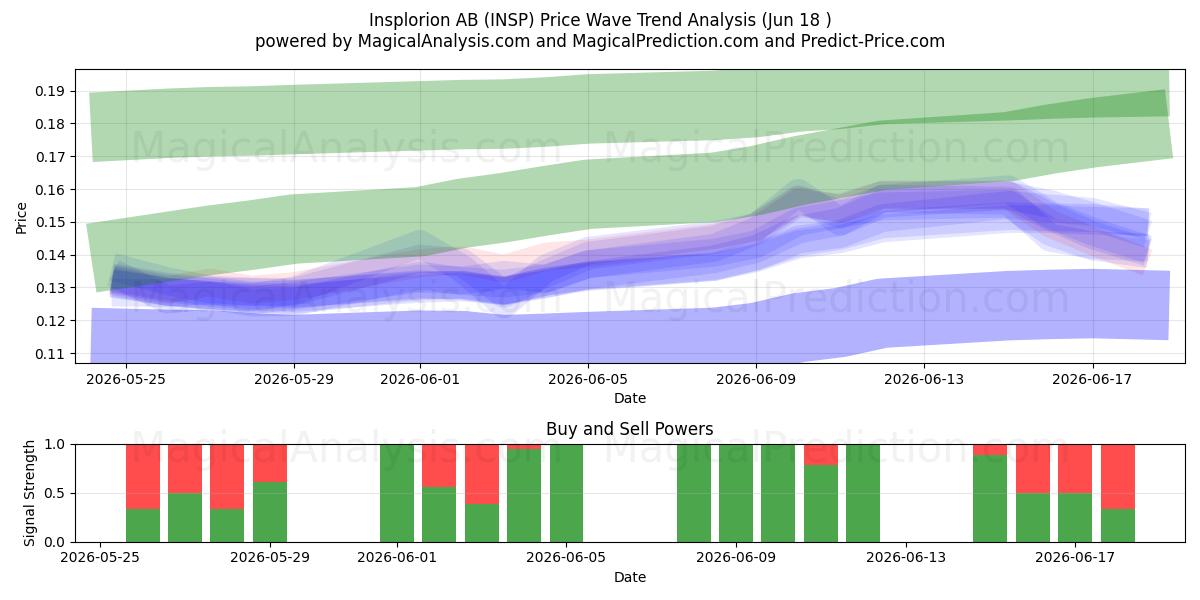Click 2026-06-05 on the price chart axis
Screen dimensions: 1200x600
[588, 378]
